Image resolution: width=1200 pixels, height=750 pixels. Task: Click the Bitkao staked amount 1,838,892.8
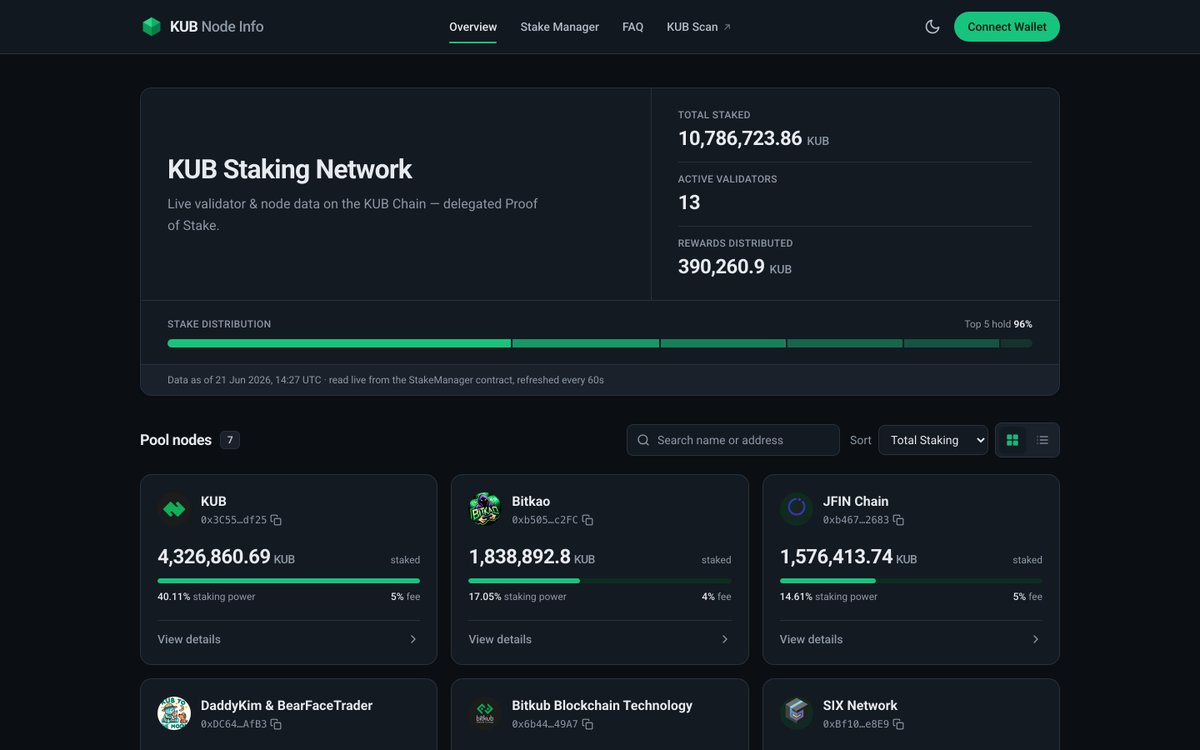pos(520,556)
